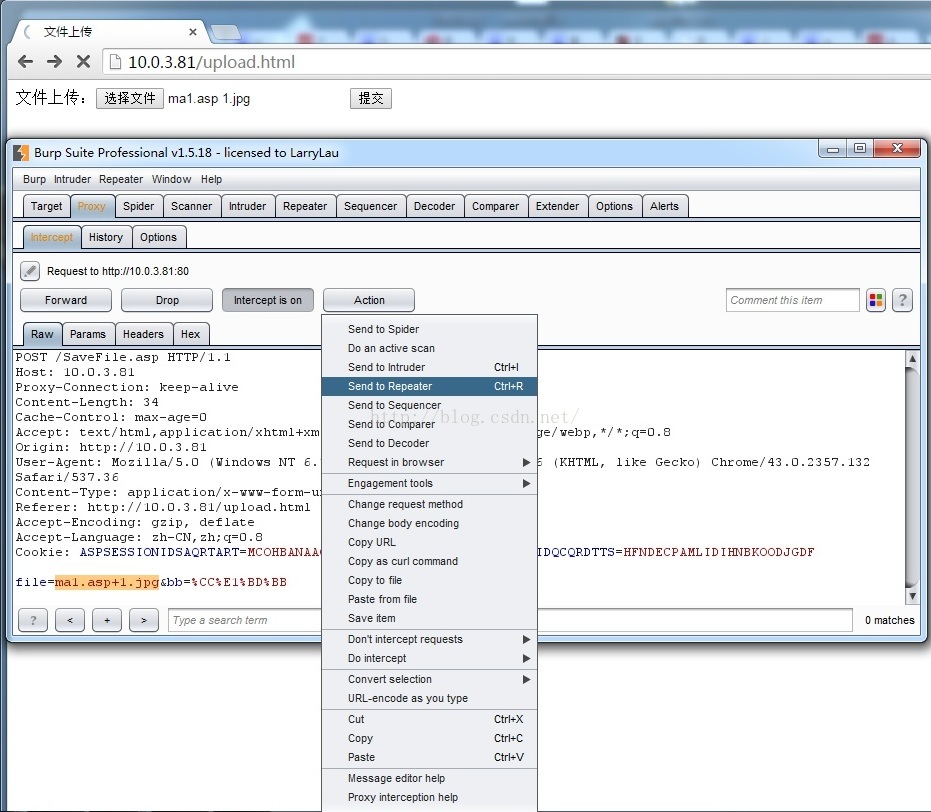931x812 pixels.
Task: Switch to the Spider tab
Action: pyautogui.click(x=138, y=206)
